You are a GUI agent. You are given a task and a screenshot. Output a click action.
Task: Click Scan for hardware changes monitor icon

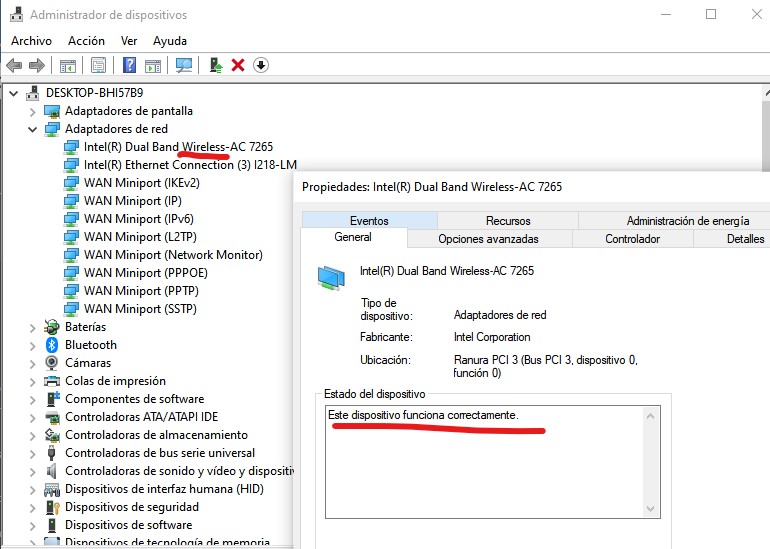tap(184, 65)
